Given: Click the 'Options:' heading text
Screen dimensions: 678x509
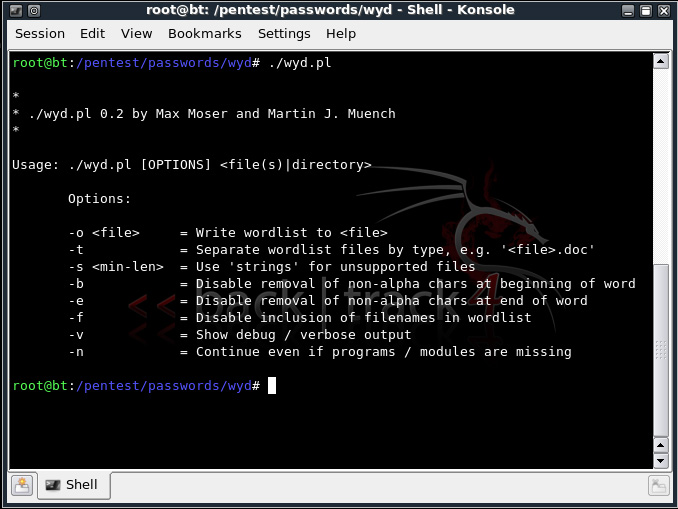Looking at the screenshot, I should pos(99,199).
